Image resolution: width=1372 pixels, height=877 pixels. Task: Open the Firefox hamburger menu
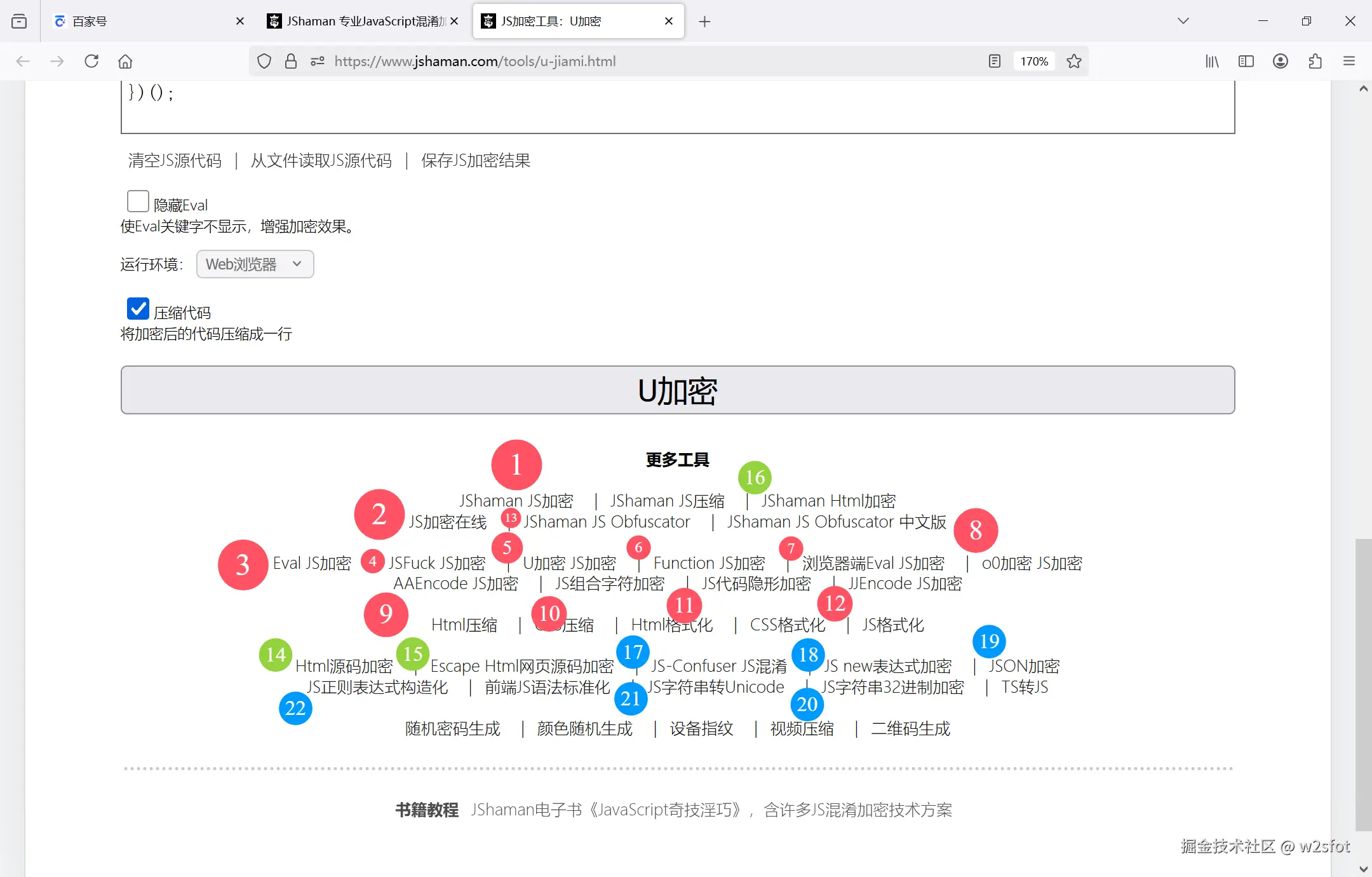pyautogui.click(x=1349, y=61)
